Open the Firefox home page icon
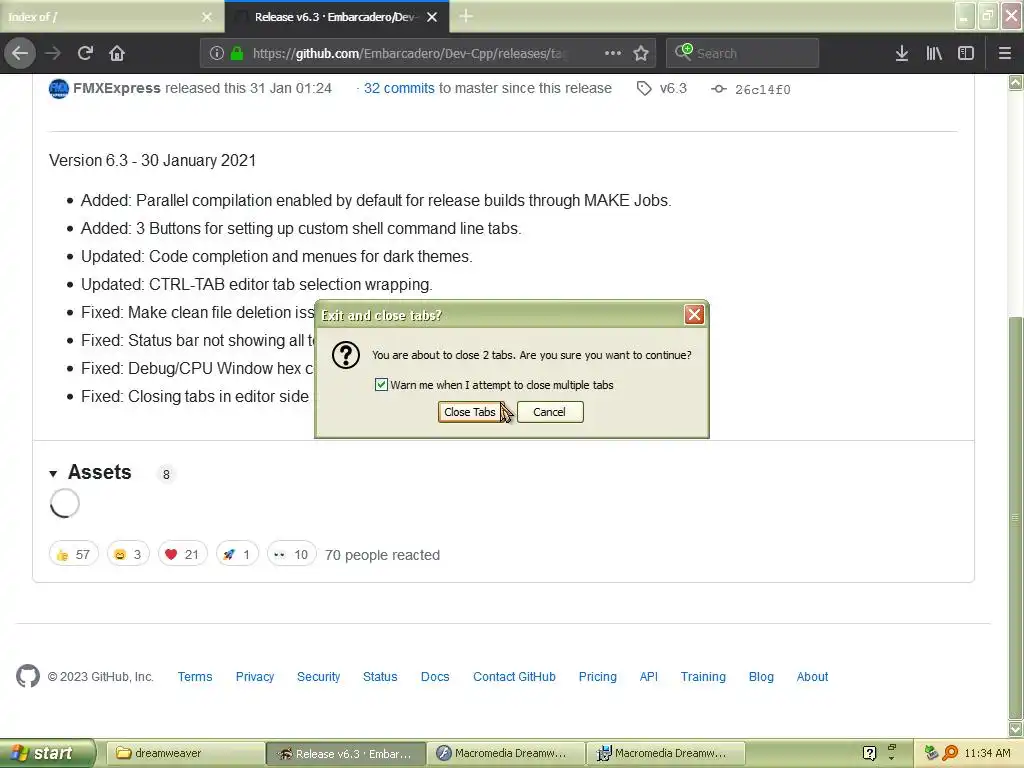Viewport: 1024px width, 768px height. [x=117, y=53]
